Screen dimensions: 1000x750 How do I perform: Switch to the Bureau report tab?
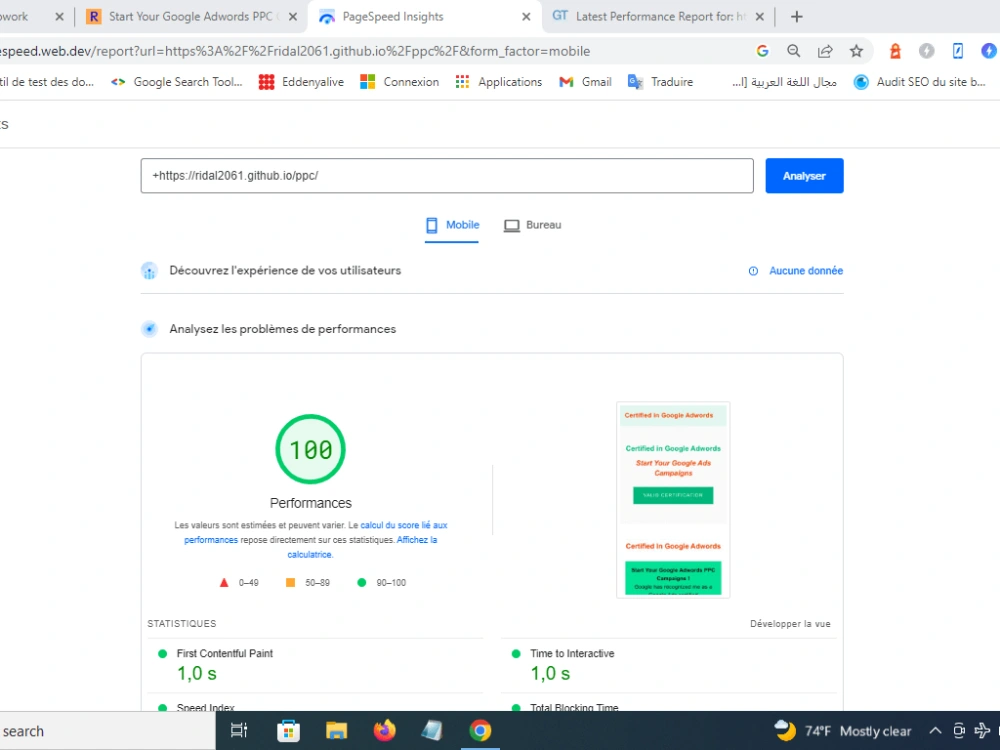tap(533, 225)
